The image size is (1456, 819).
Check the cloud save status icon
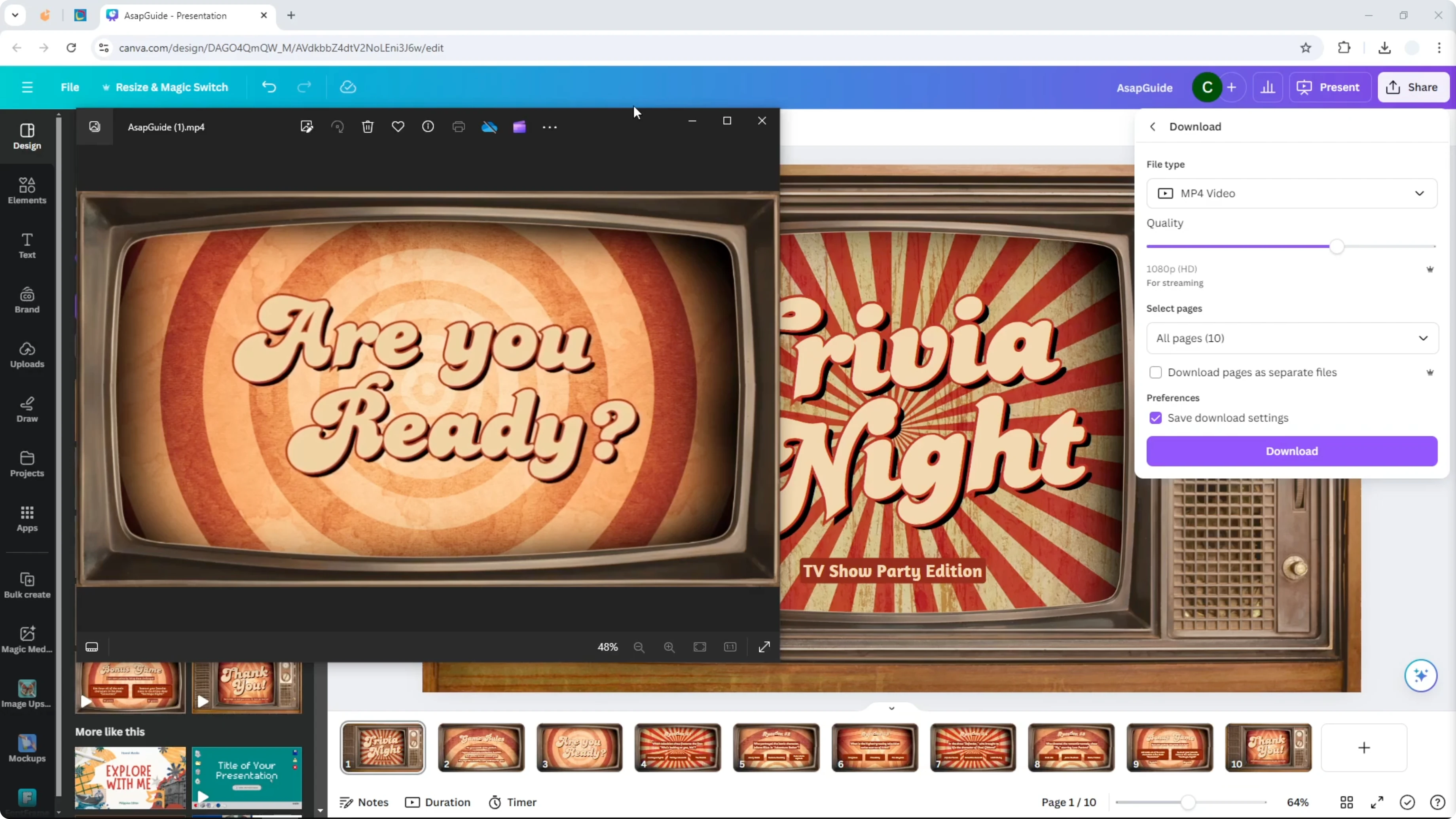click(348, 87)
